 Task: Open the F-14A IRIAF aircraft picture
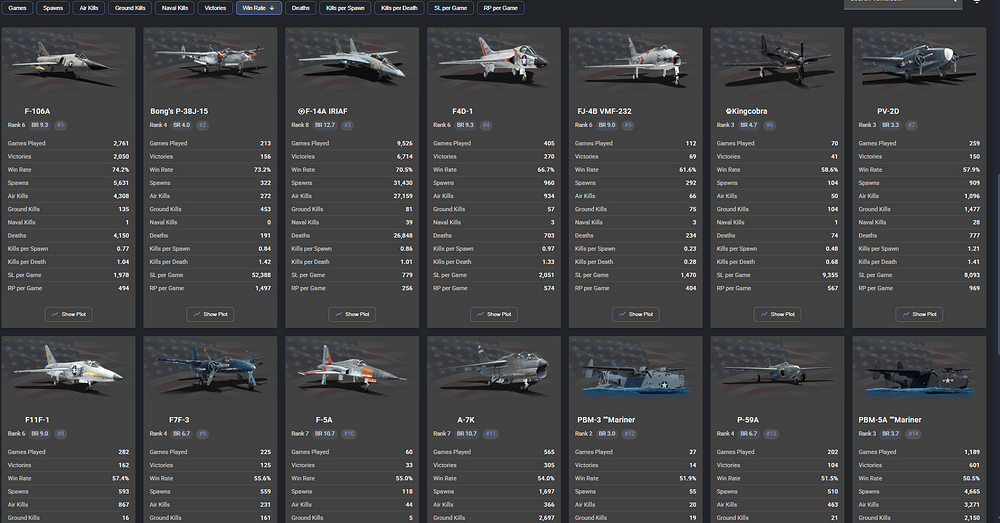(352, 63)
